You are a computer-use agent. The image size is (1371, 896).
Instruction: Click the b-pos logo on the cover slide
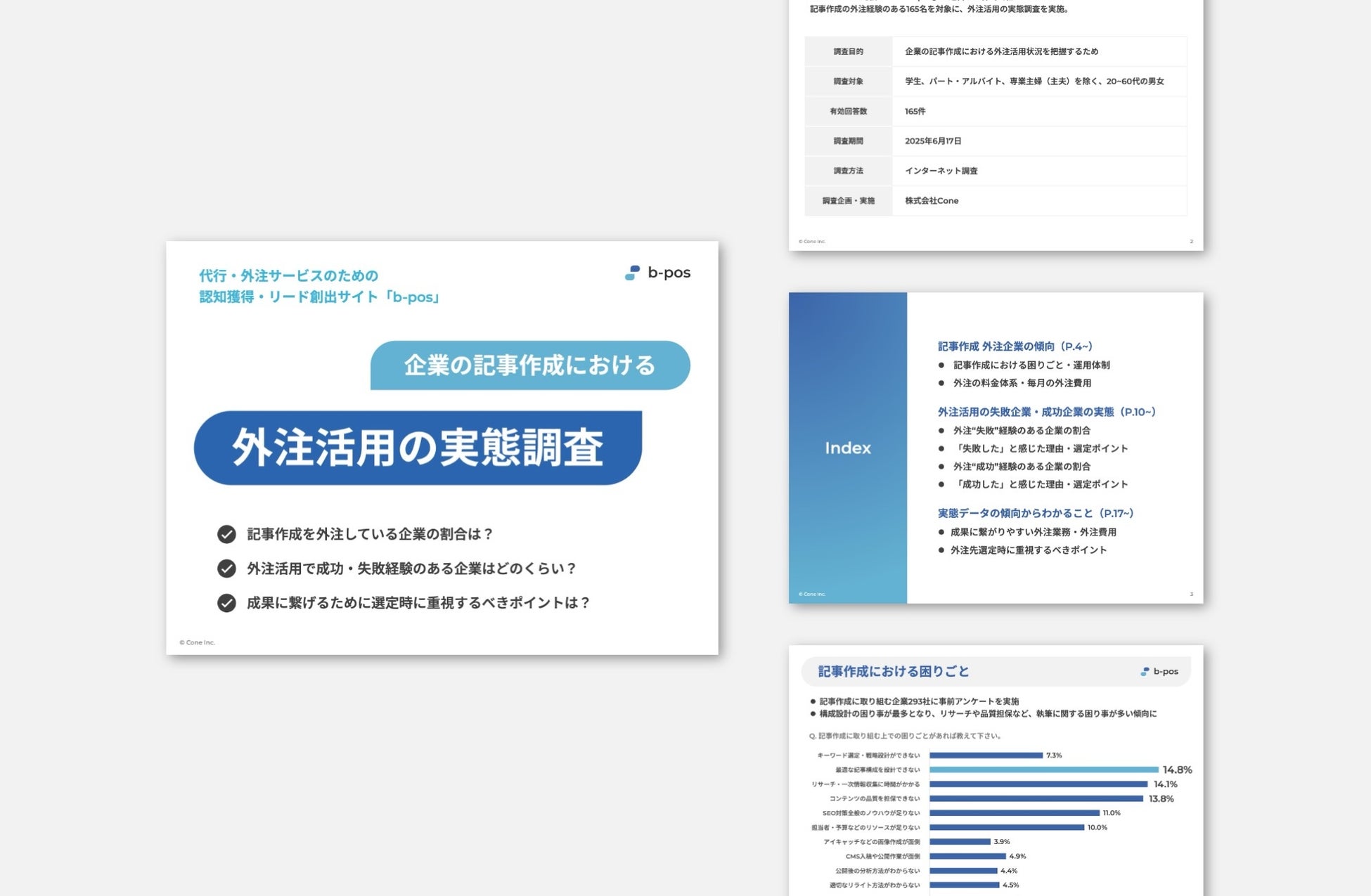[657, 273]
